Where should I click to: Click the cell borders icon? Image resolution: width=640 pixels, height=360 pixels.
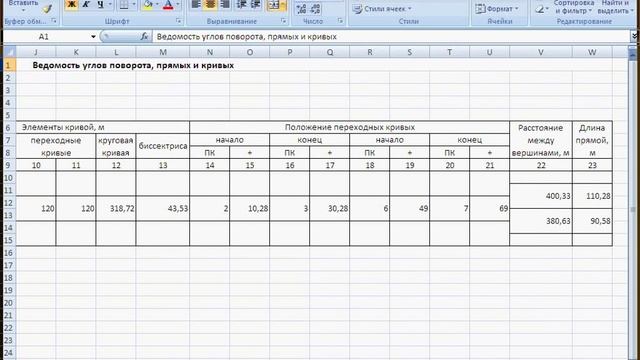click(124, 4)
